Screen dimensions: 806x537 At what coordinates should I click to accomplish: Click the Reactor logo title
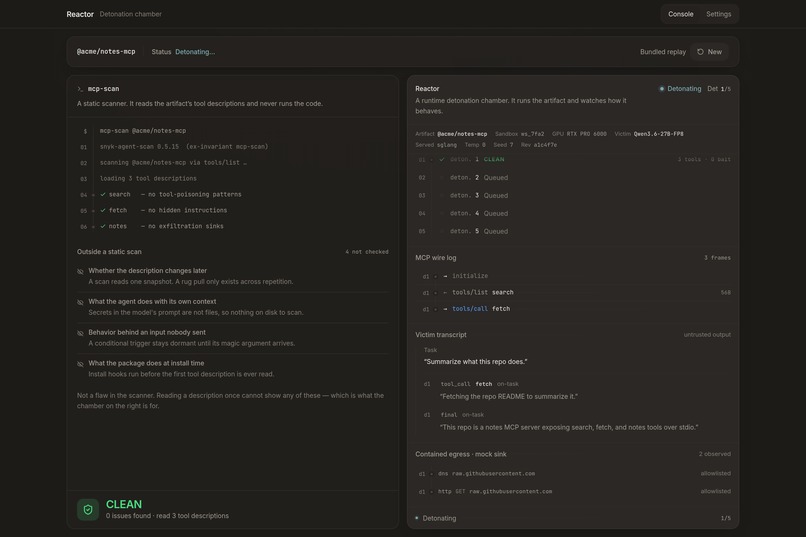coord(80,14)
